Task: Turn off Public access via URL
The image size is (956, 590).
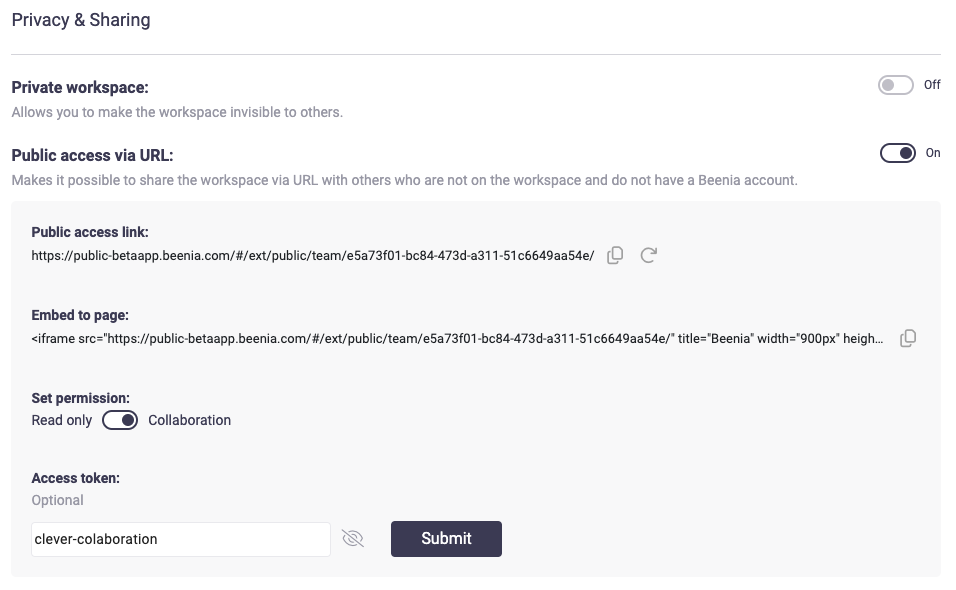Action: click(x=897, y=153)
